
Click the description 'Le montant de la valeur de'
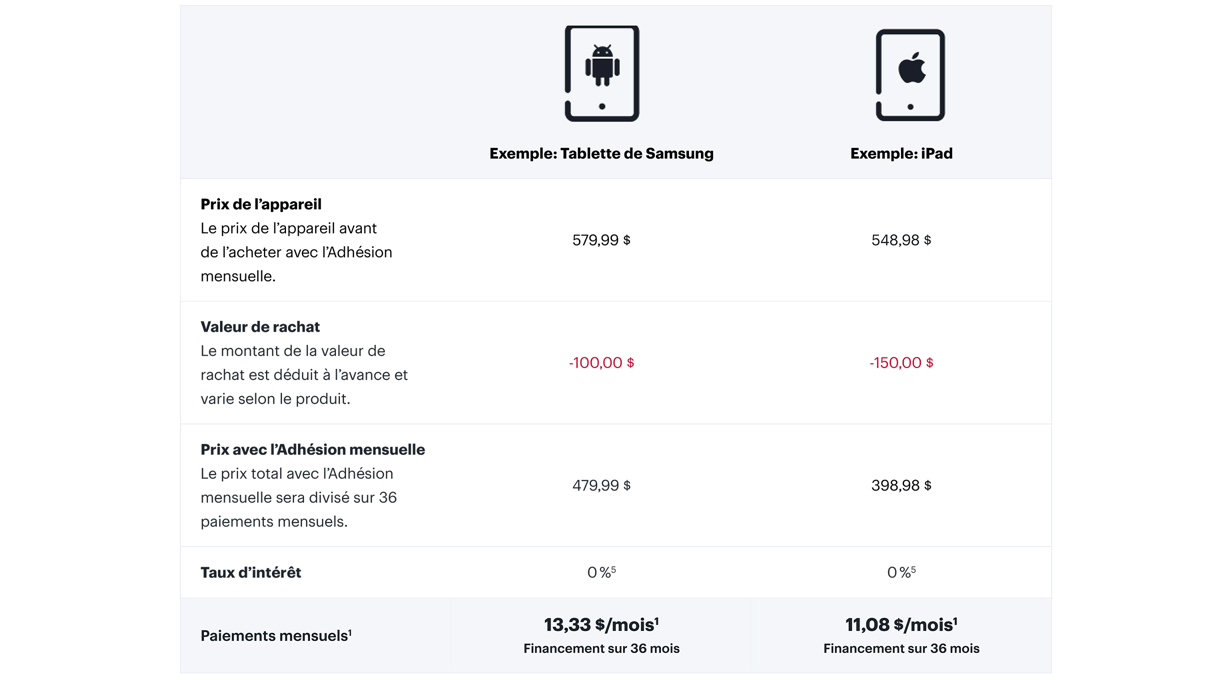point(293,351)
